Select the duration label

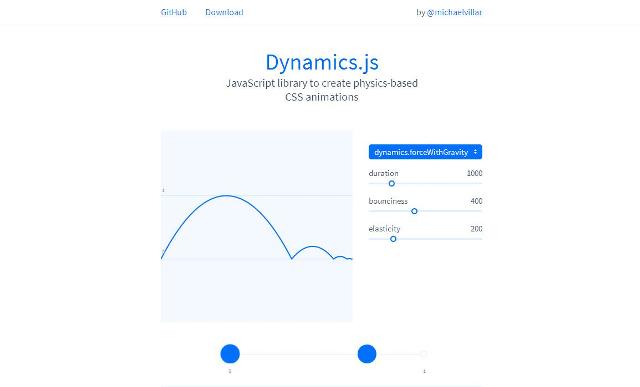pos(383,173)
